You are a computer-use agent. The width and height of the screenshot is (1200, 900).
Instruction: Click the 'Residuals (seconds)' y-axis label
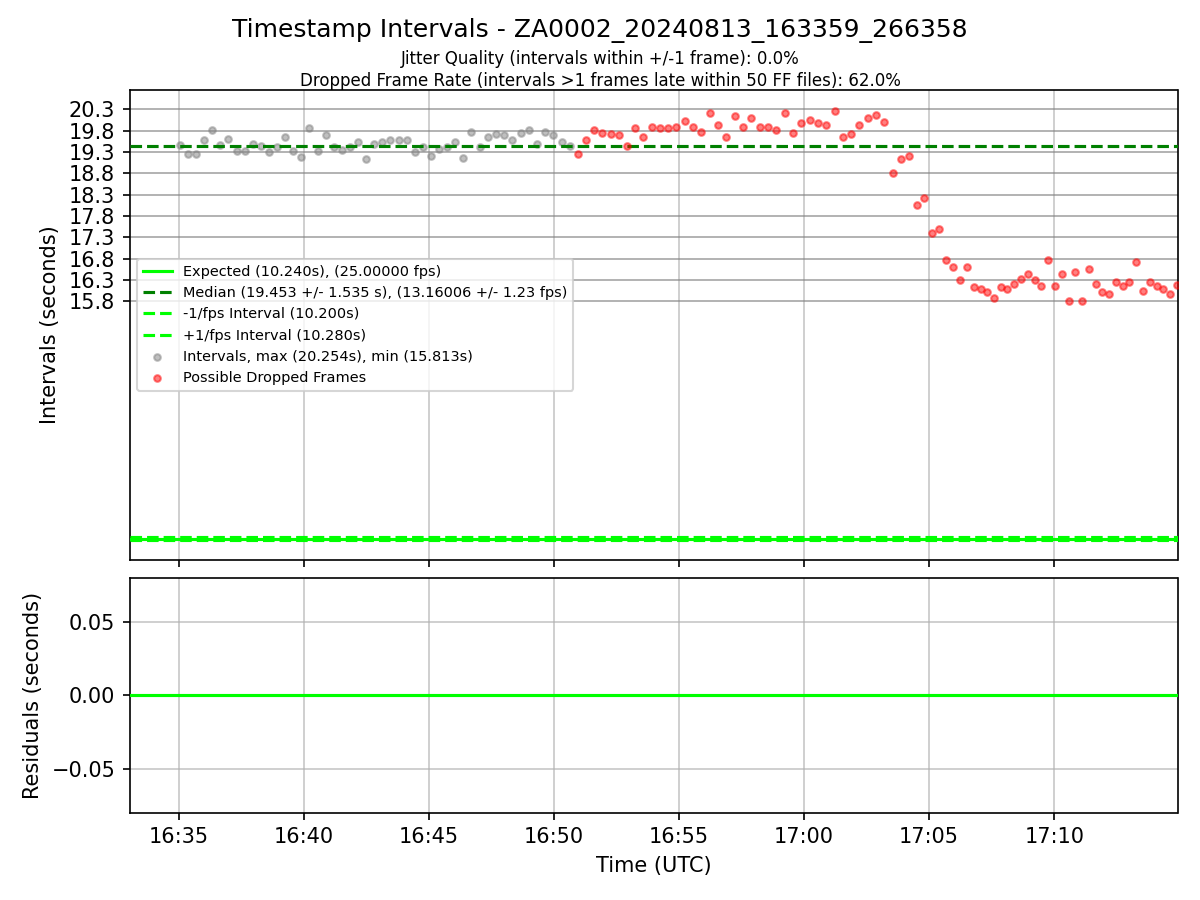click(x=32, y=696)
